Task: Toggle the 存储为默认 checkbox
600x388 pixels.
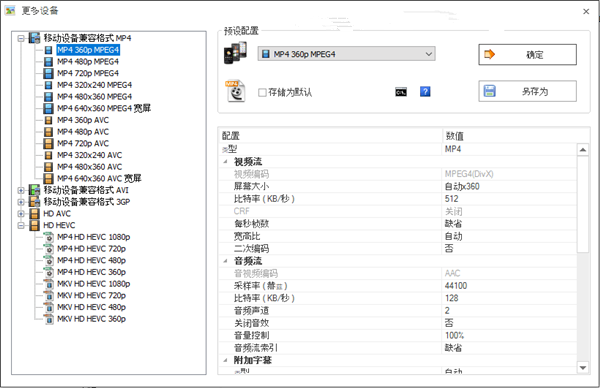Action: pyautogui.click(x=262, y=93)
